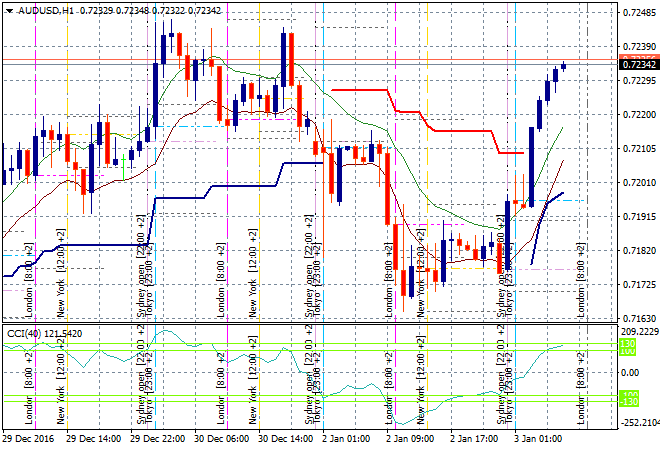Click the 0.72390 price axis label
Viewport: 660px width, 450px height.
[639, 47]
